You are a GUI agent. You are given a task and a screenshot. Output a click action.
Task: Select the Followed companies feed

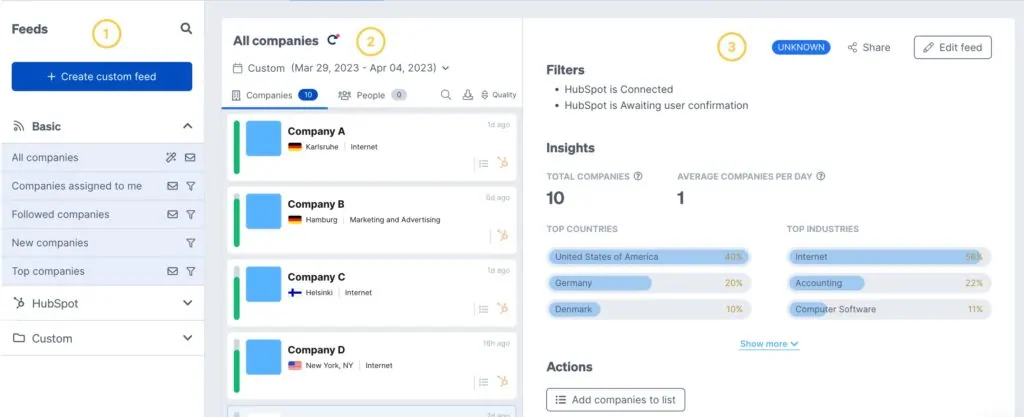[102, 214]
